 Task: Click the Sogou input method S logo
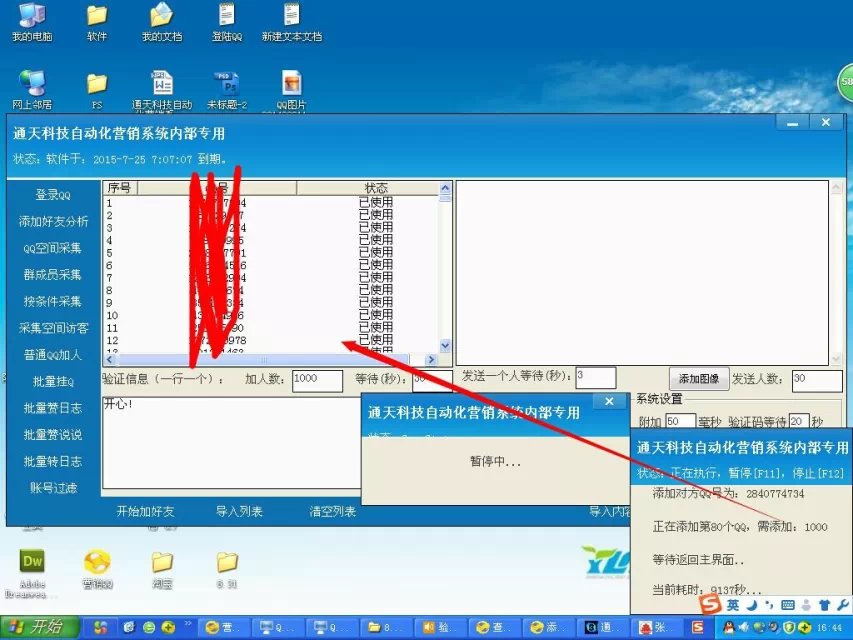(x=709, y=605)
